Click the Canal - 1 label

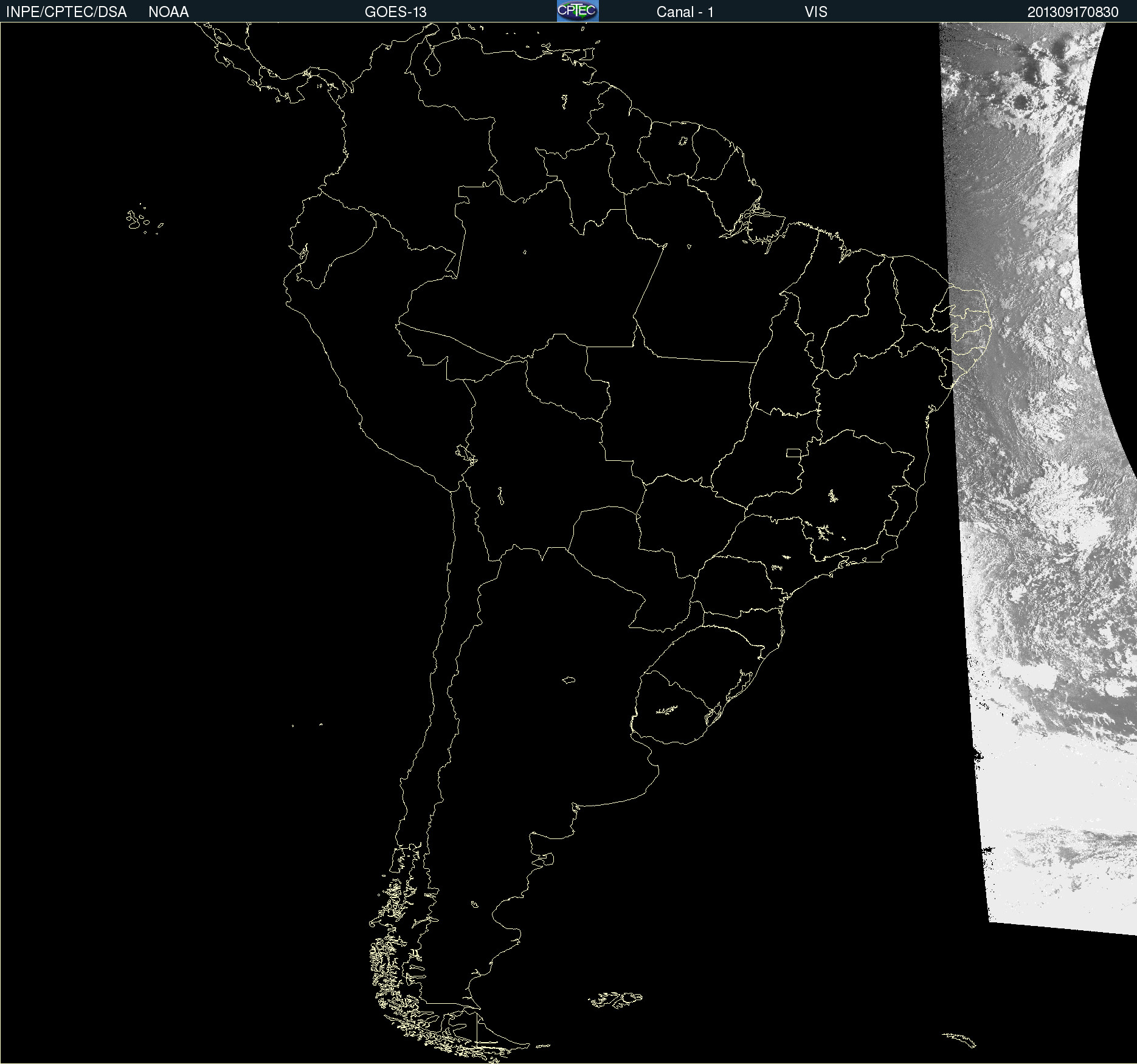pos(685,12)
